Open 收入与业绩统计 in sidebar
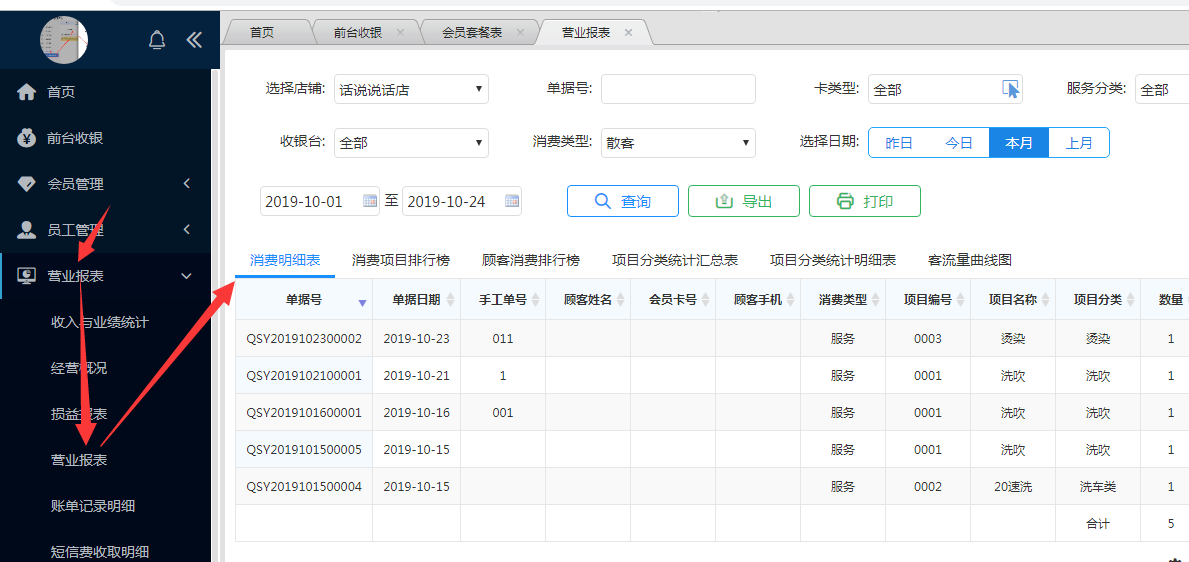The width and height of the screenshot is (1189, 562). point(99,322)
